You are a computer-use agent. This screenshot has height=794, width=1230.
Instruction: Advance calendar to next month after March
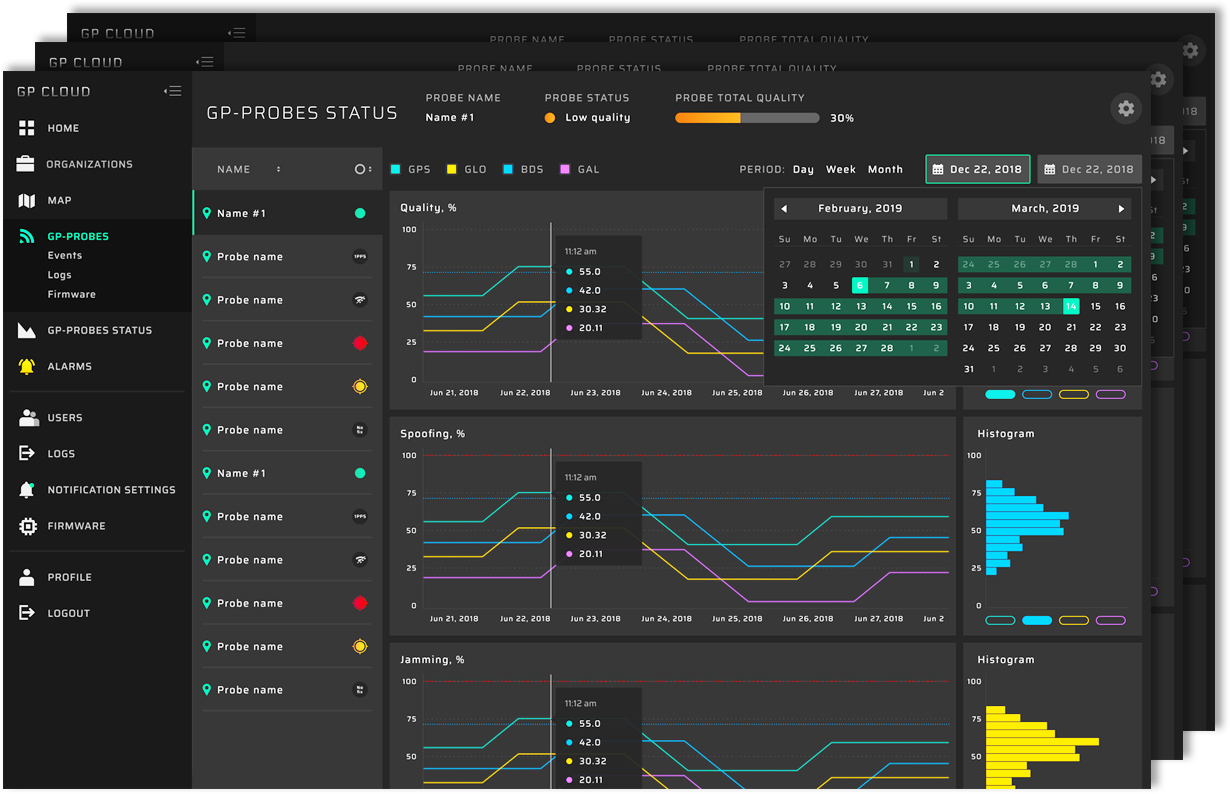point(1122,208)
